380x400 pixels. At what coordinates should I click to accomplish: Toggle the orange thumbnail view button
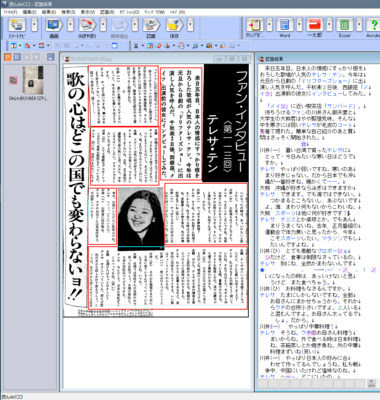pyautogui.click(x=8, y=57)
